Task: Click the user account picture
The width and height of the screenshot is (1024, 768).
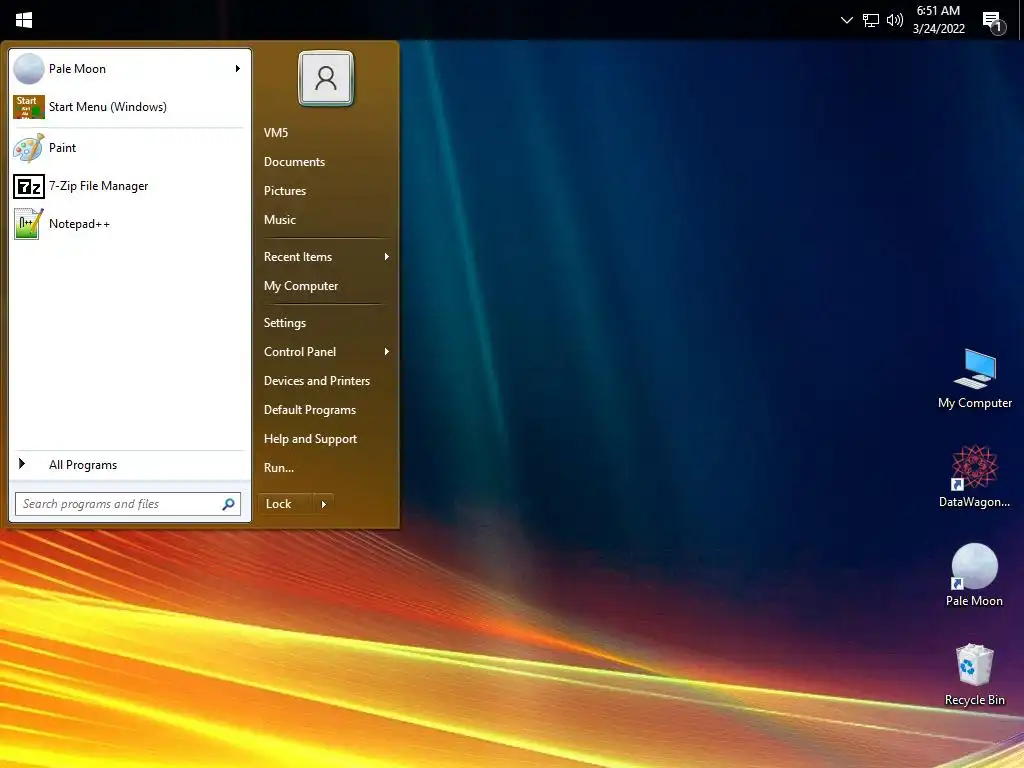Action: (326, 78)
